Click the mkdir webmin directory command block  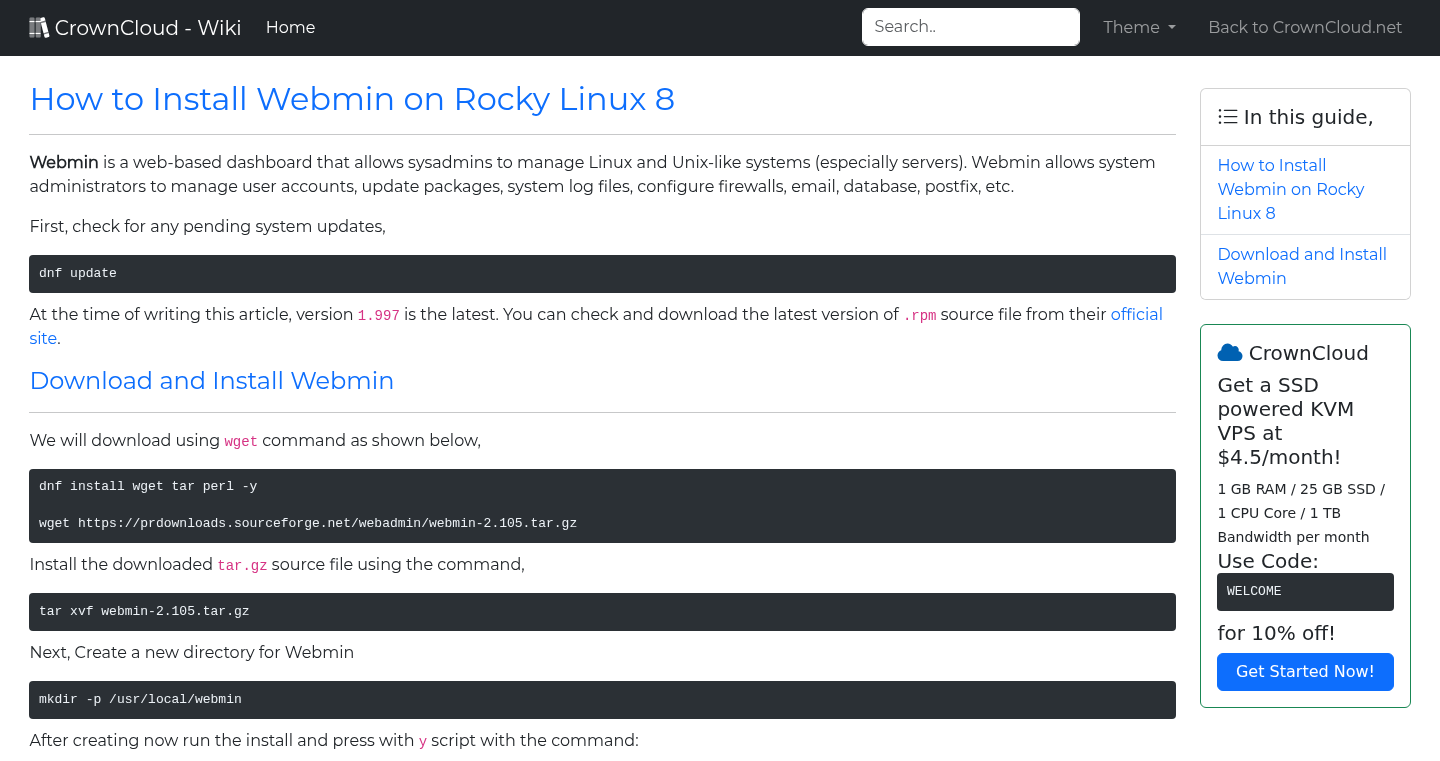[600, 699]
